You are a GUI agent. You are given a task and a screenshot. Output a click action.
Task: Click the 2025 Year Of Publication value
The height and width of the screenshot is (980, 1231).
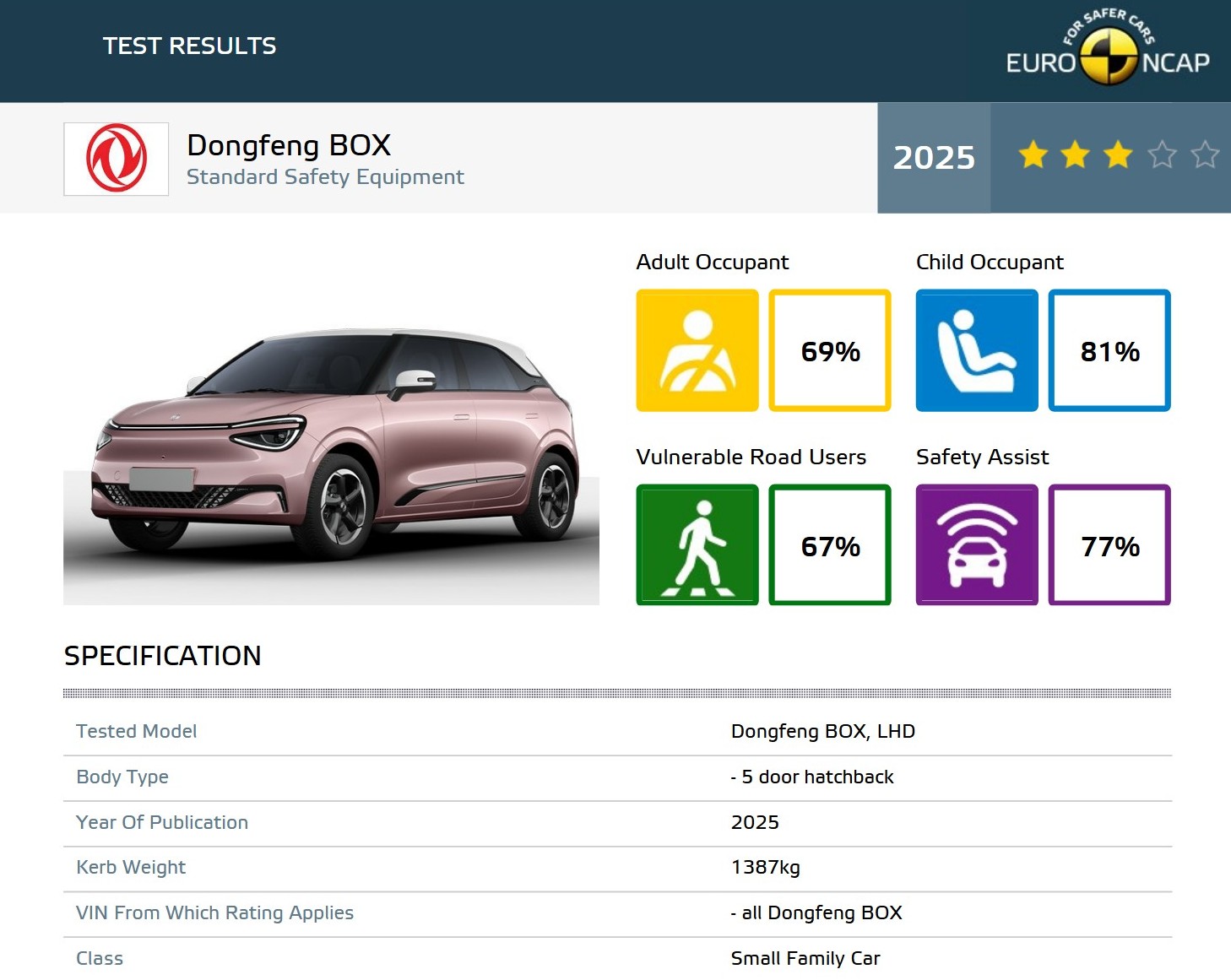(755, 822)
